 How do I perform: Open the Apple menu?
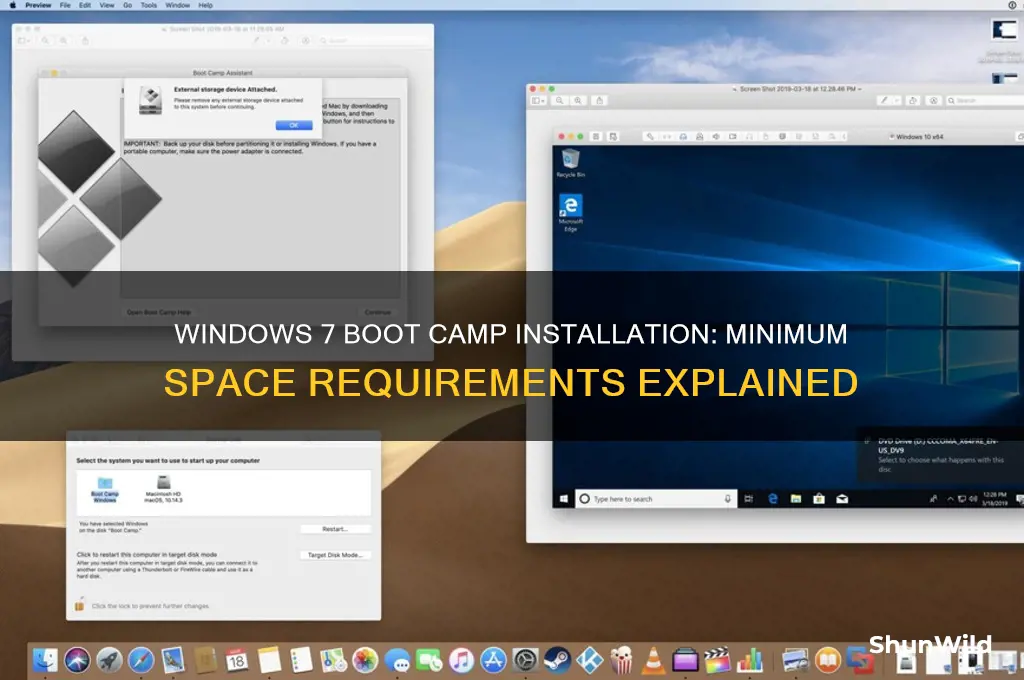pyautogui.click(x=12, y=5)
